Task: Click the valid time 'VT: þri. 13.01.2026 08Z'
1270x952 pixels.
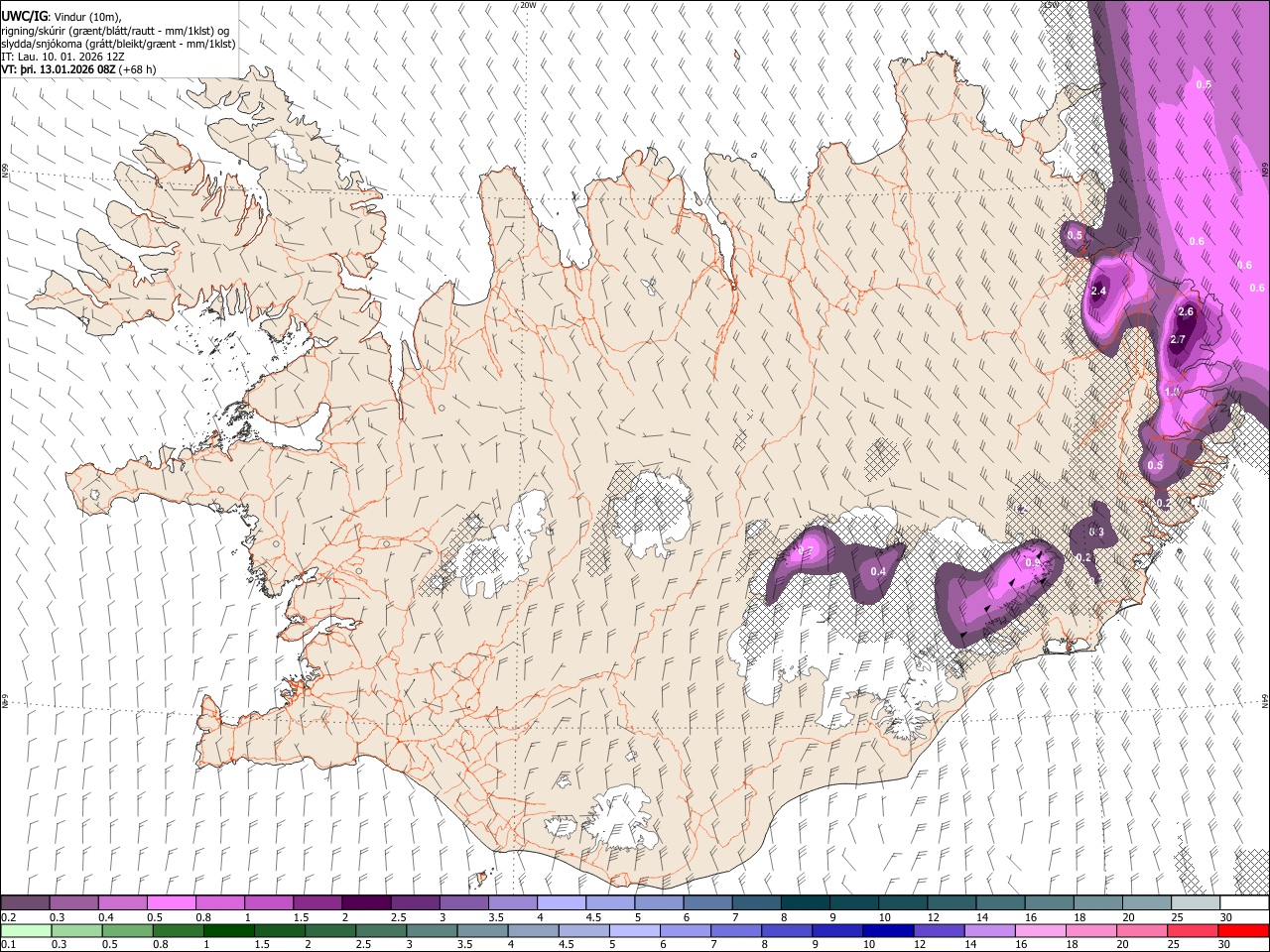Action: tap(59, 69)
